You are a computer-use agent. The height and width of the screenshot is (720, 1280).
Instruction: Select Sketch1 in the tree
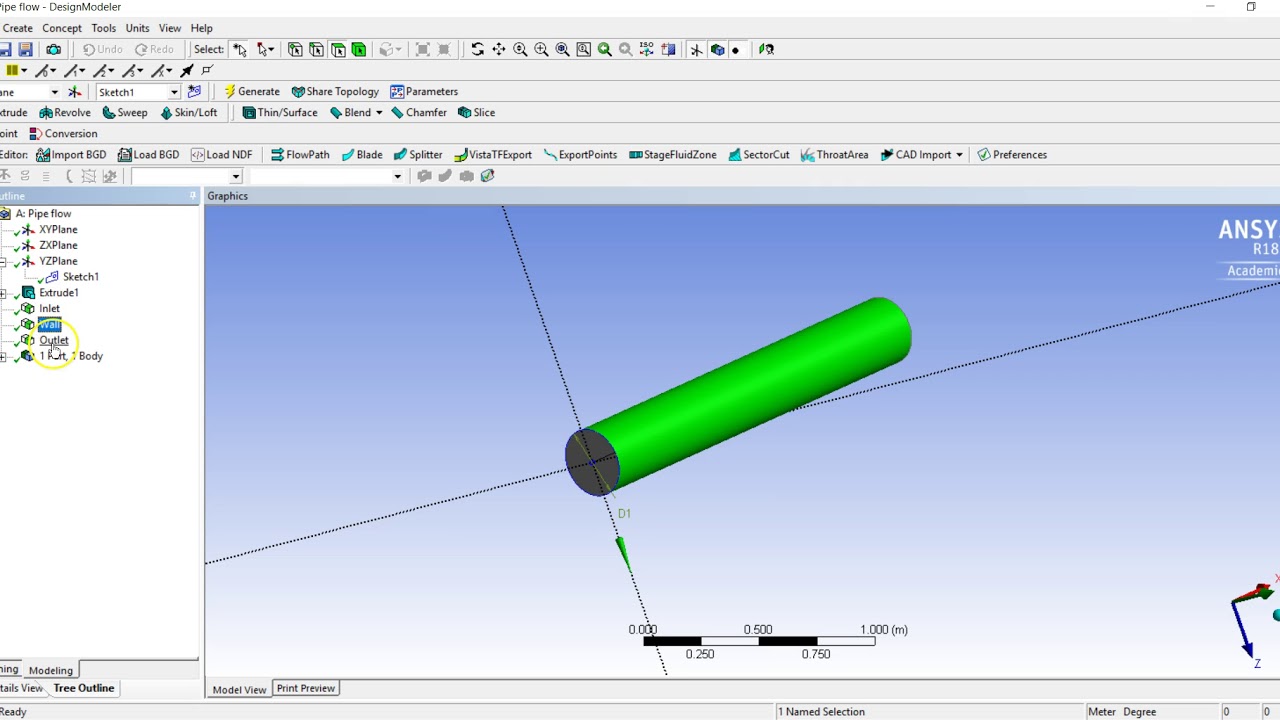coord(80,277)
